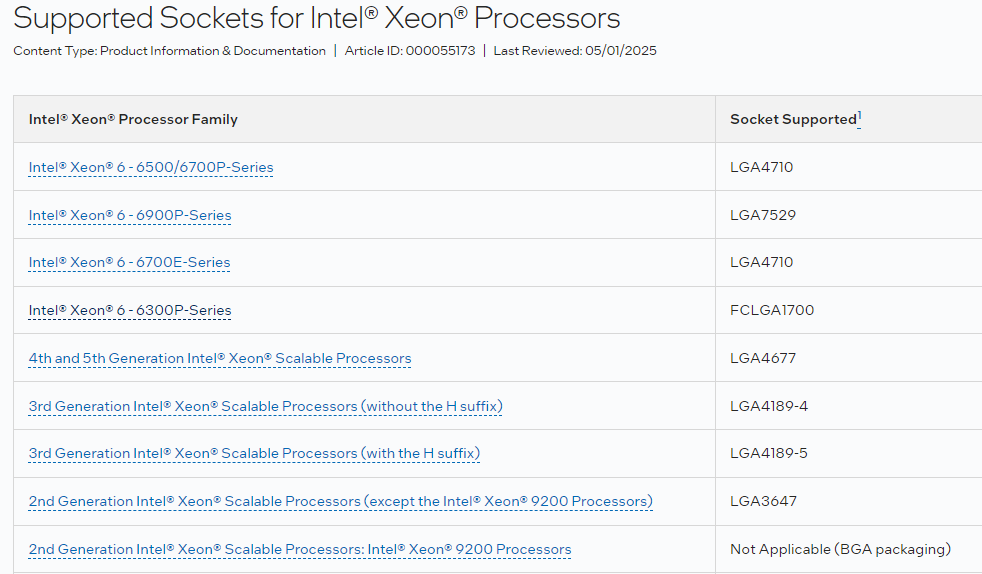982x574 pixels.
Task: Click the Socket Supported column header
Action: click(x=793, y=119)
